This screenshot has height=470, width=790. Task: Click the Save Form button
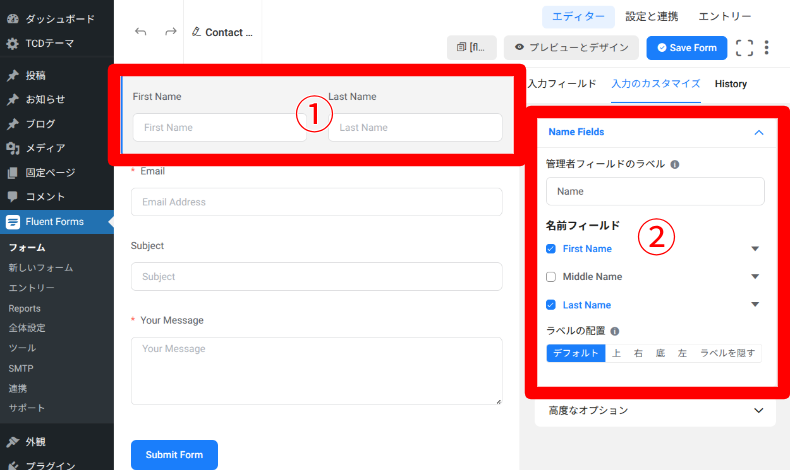click(687, 48)
